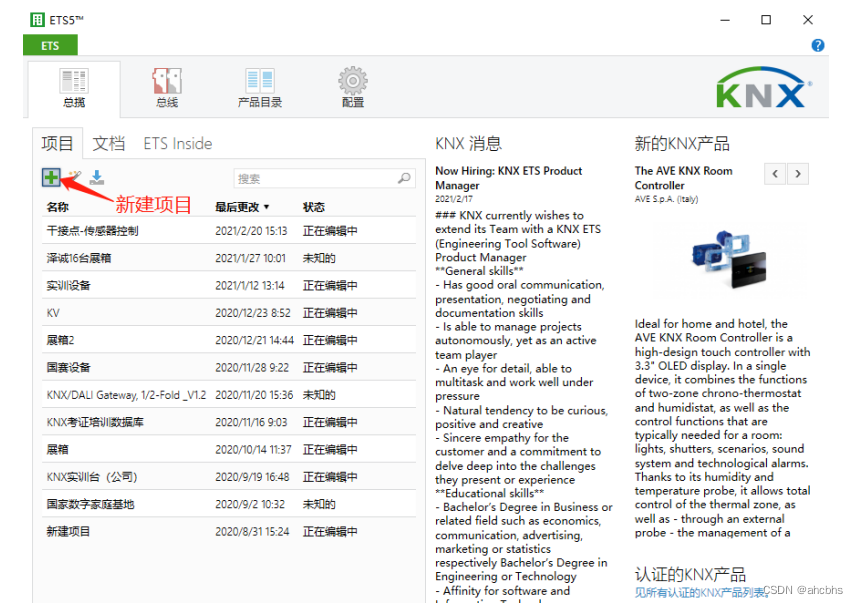Click date 2020/11/20 15:36 cell
The image size is (858, 604).
pos(254,395)
